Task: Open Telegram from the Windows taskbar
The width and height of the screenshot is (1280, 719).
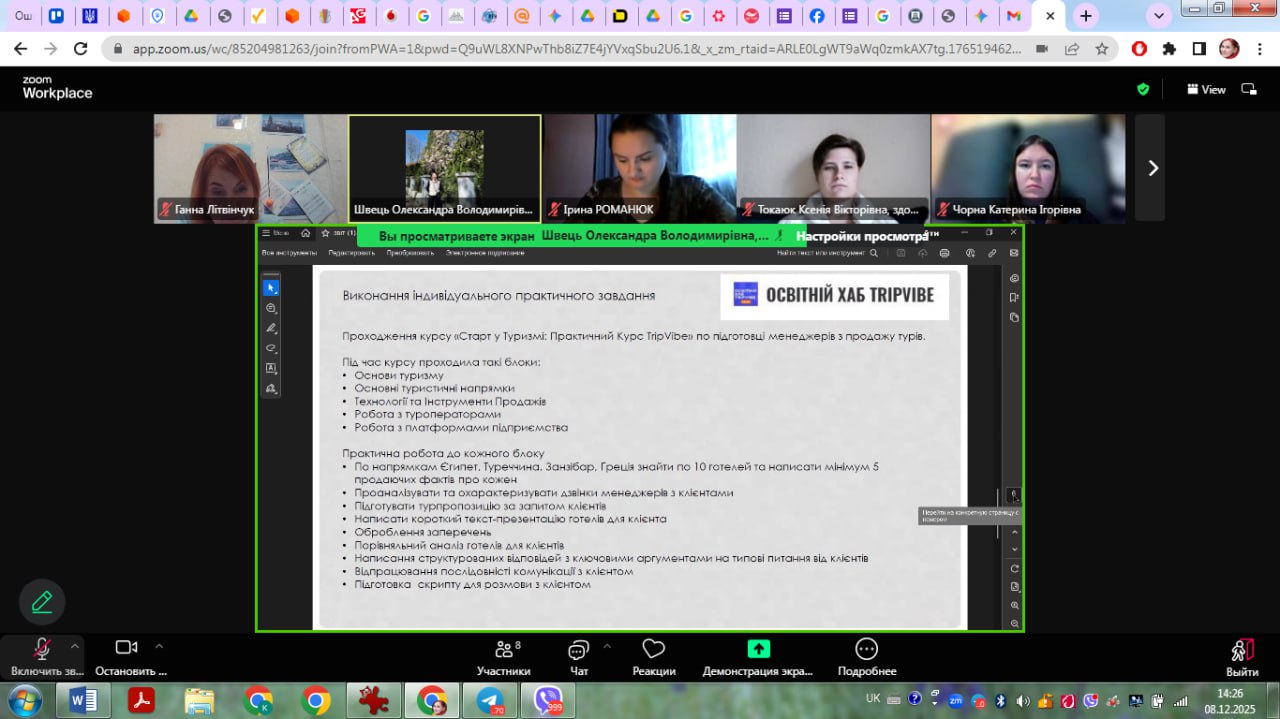Action: point(491,701)
